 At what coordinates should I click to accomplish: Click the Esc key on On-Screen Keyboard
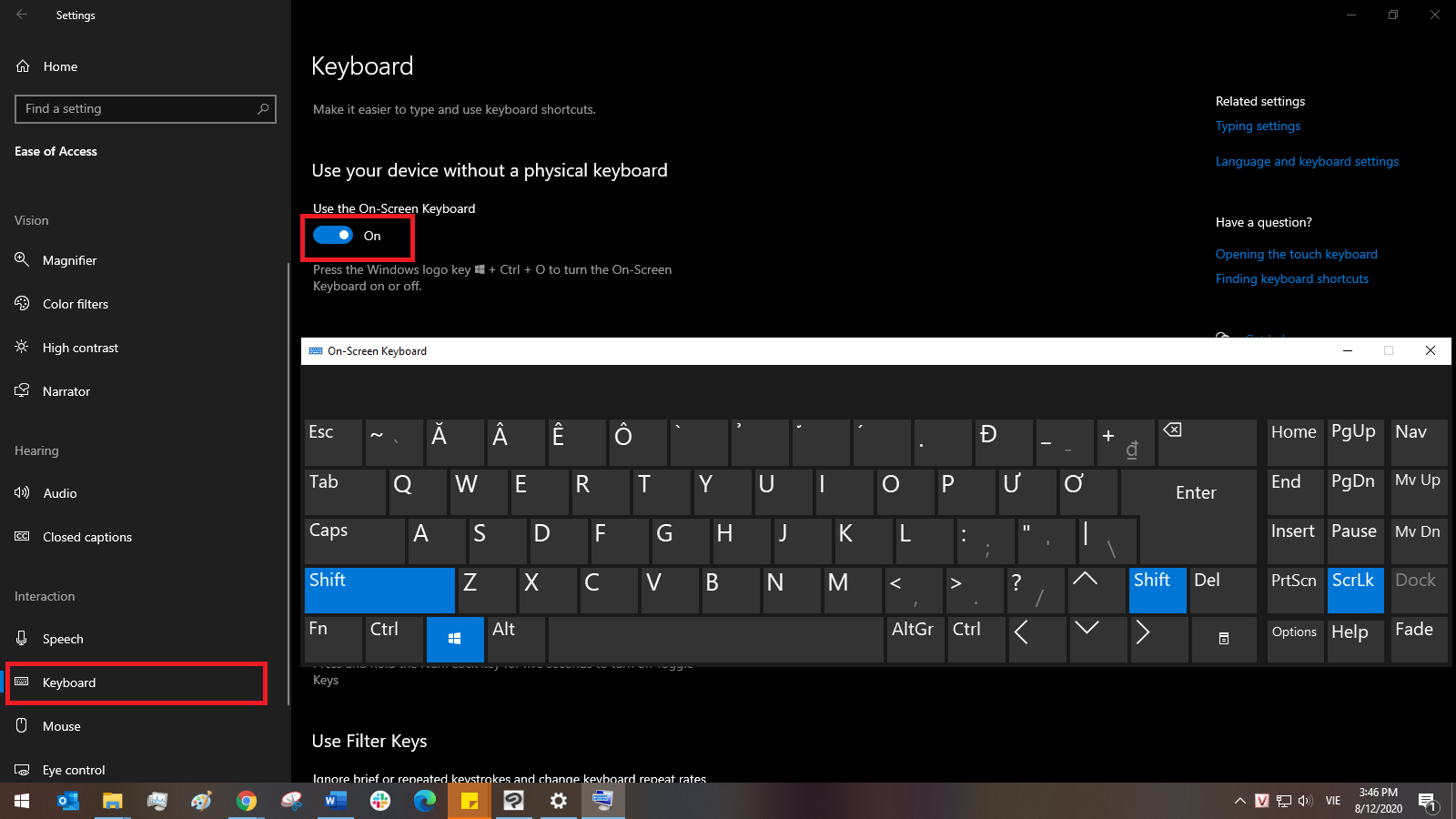(333, 442)
